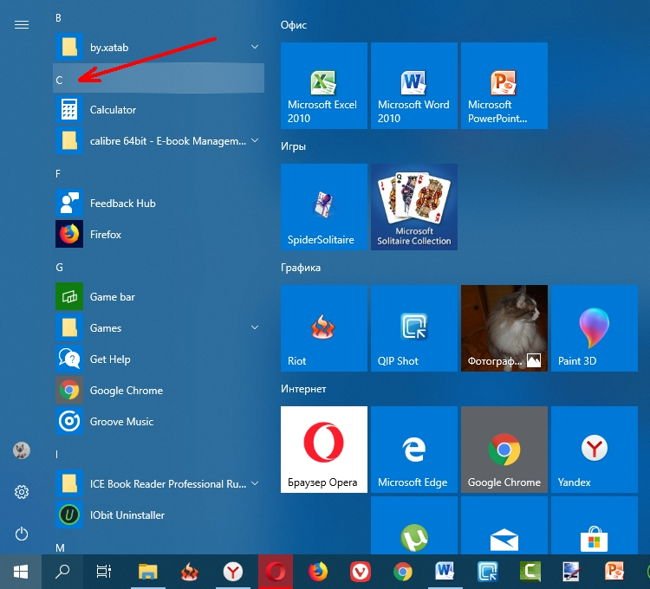This screenshot has height=589, width=650.
Task: Open Task View on the taskbar
Action: click(x=104, y=572)
